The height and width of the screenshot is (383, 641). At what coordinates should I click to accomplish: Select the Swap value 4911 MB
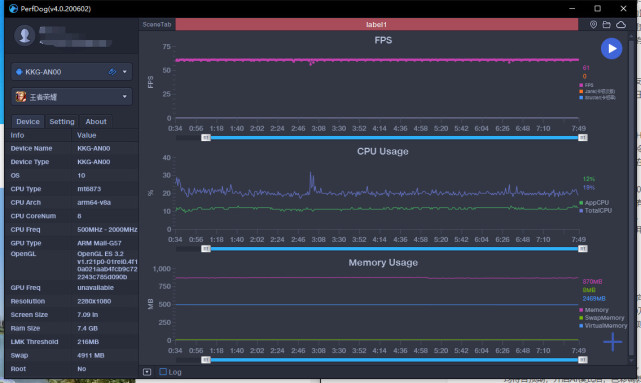(91, 355)
